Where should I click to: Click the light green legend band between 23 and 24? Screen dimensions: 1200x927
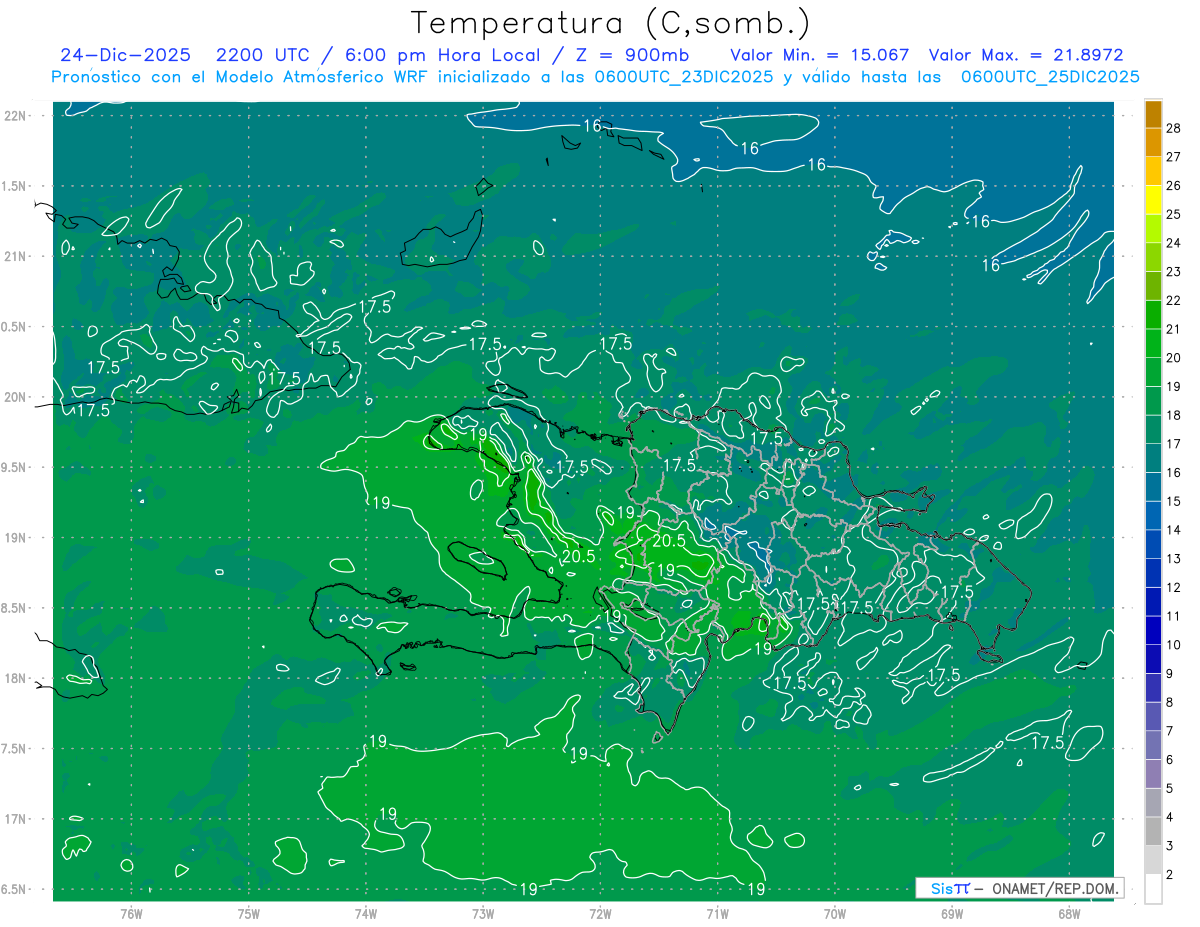(1153, 257)
